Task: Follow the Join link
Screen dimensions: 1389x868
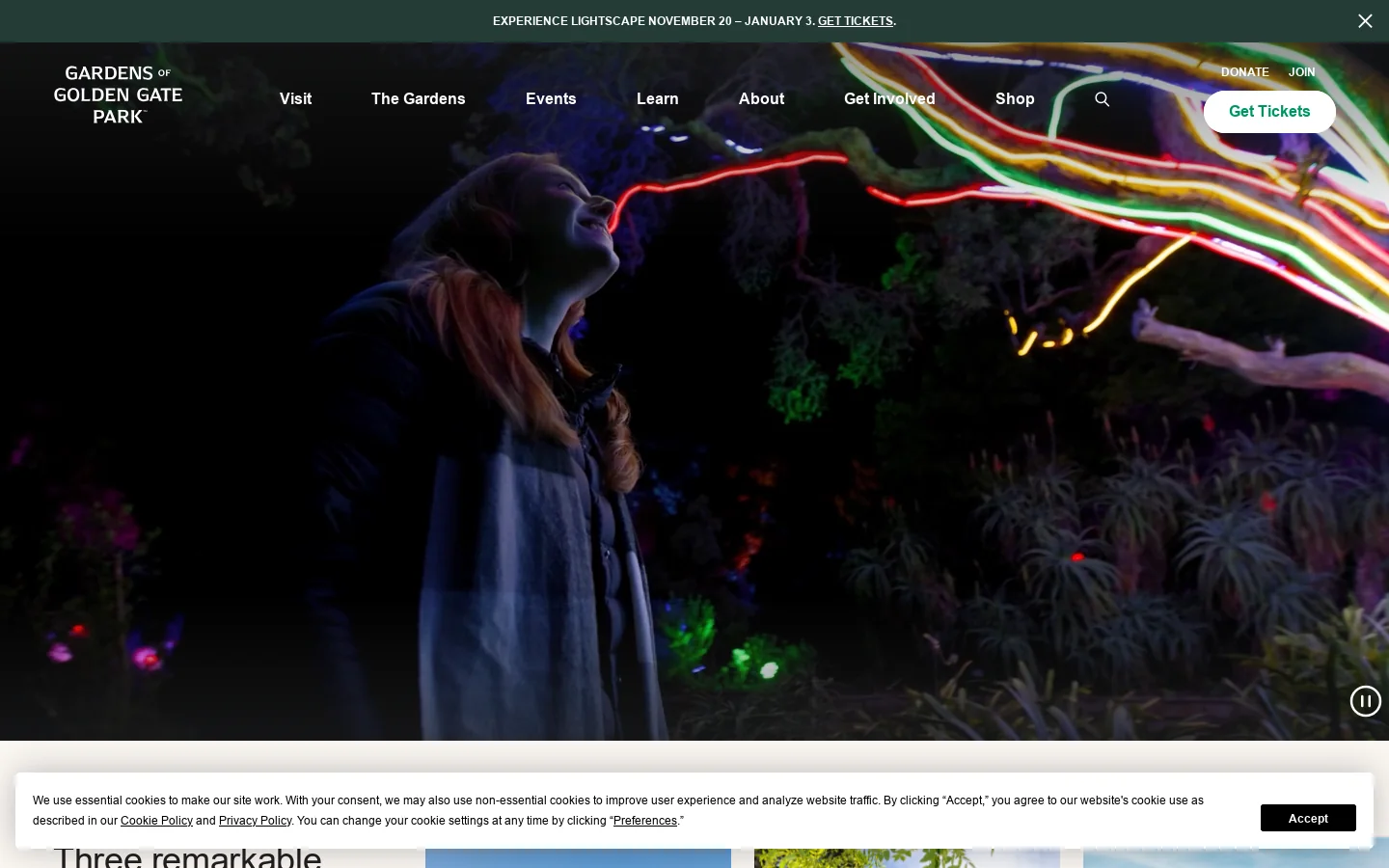Action: pyautogui.click(x=1301, y=72)
